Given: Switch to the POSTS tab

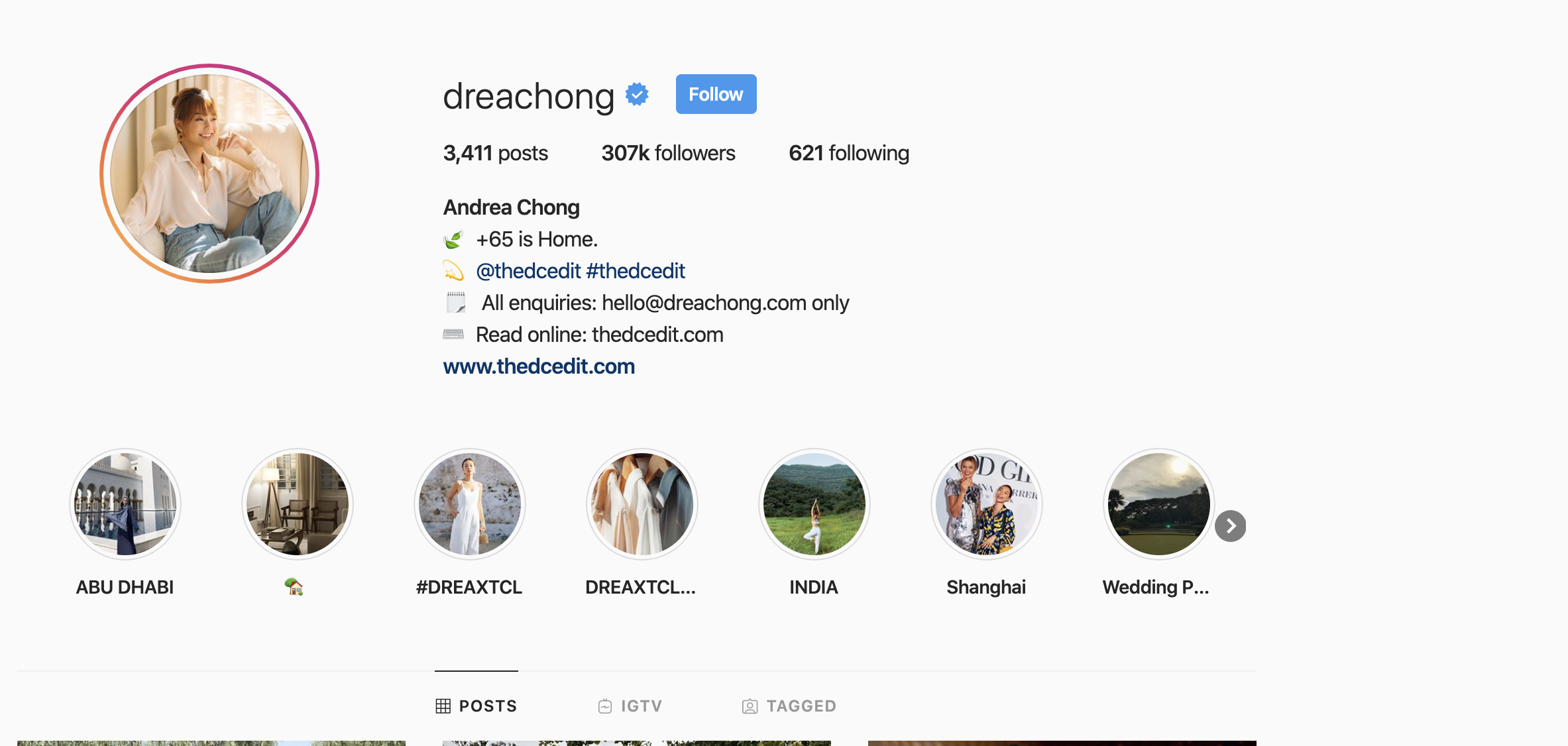Looking at the screenshot, I should (476, 706).
